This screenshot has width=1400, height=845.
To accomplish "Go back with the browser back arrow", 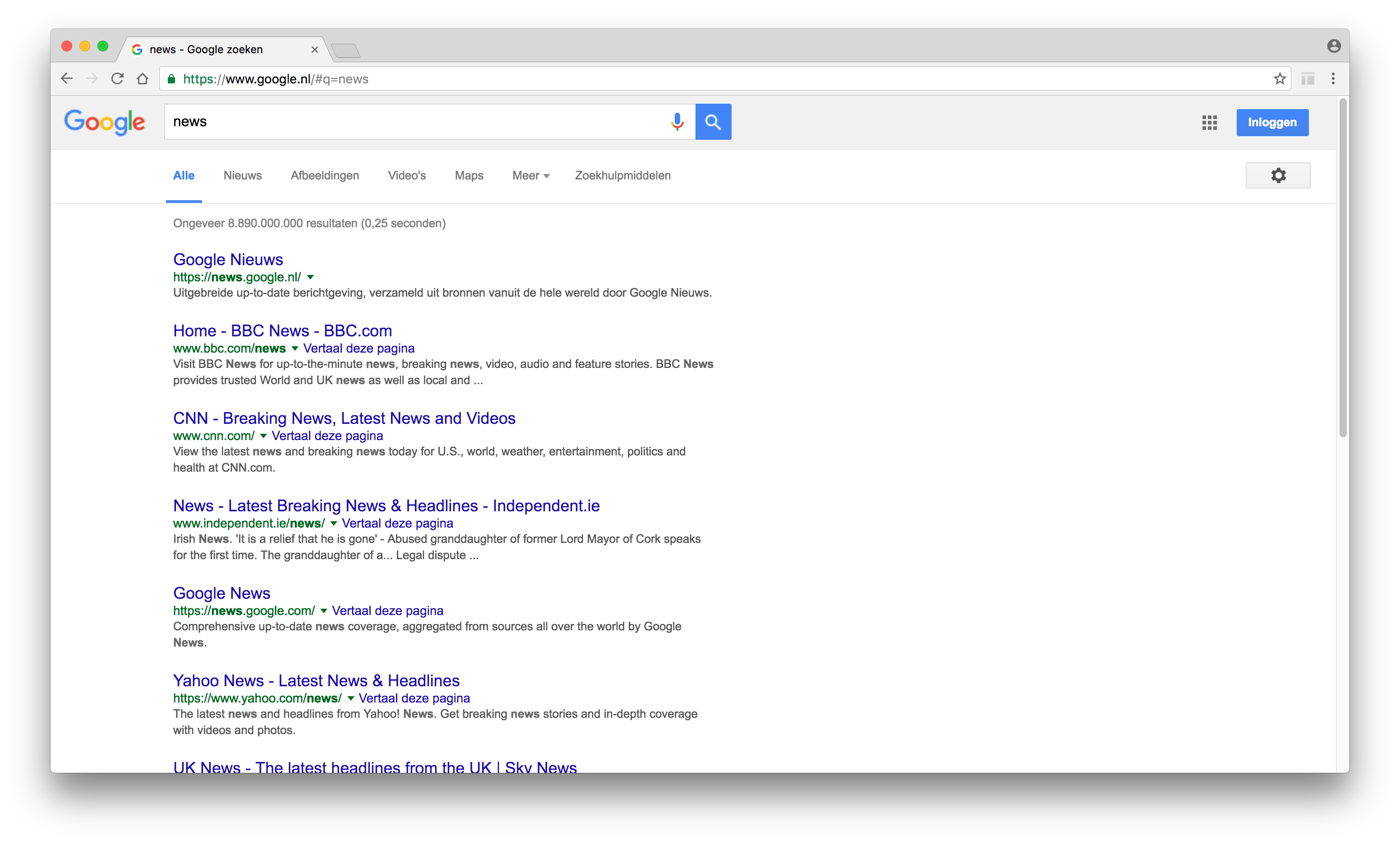I will tap(67, 78).
